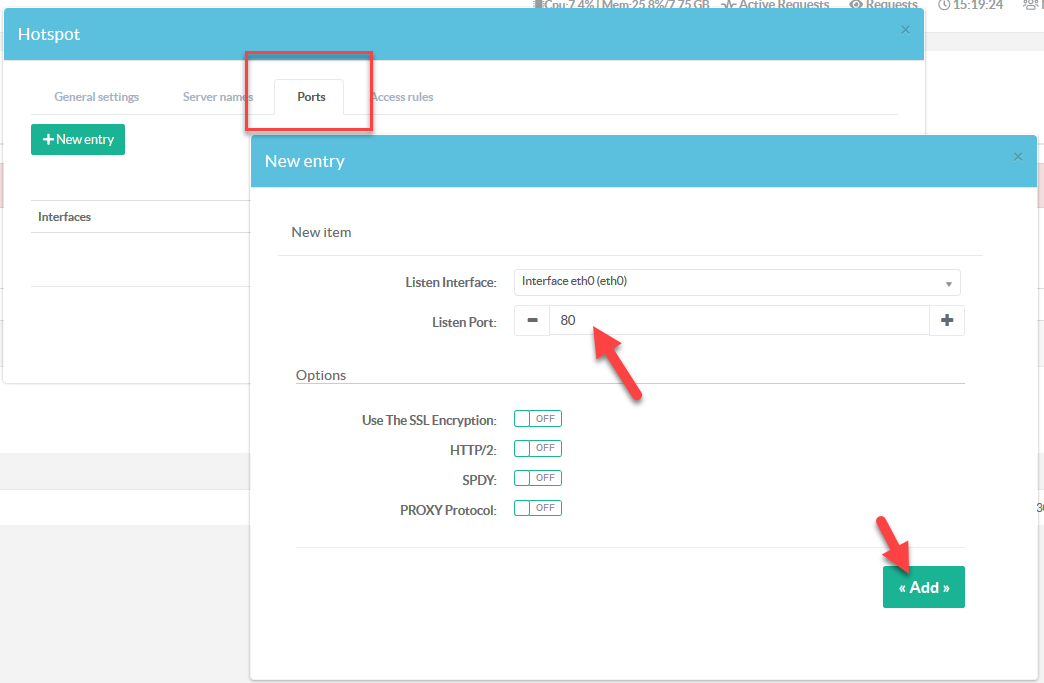Image resolution: width=1044 pixels, height=683 pixels.
Task: Close the New entry dialog
Action: (1018, 157)
